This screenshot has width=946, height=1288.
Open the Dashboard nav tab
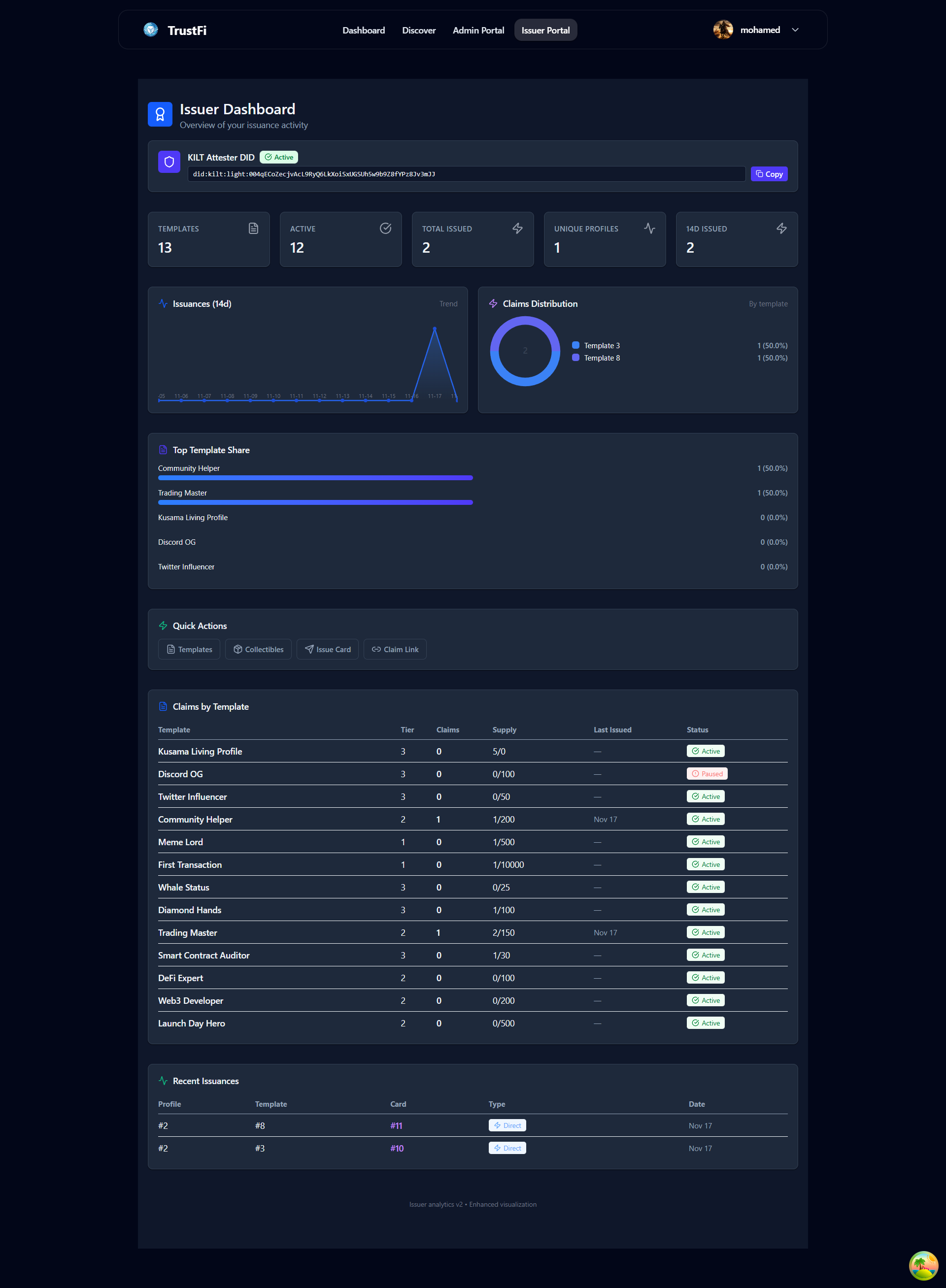point(363,31)
